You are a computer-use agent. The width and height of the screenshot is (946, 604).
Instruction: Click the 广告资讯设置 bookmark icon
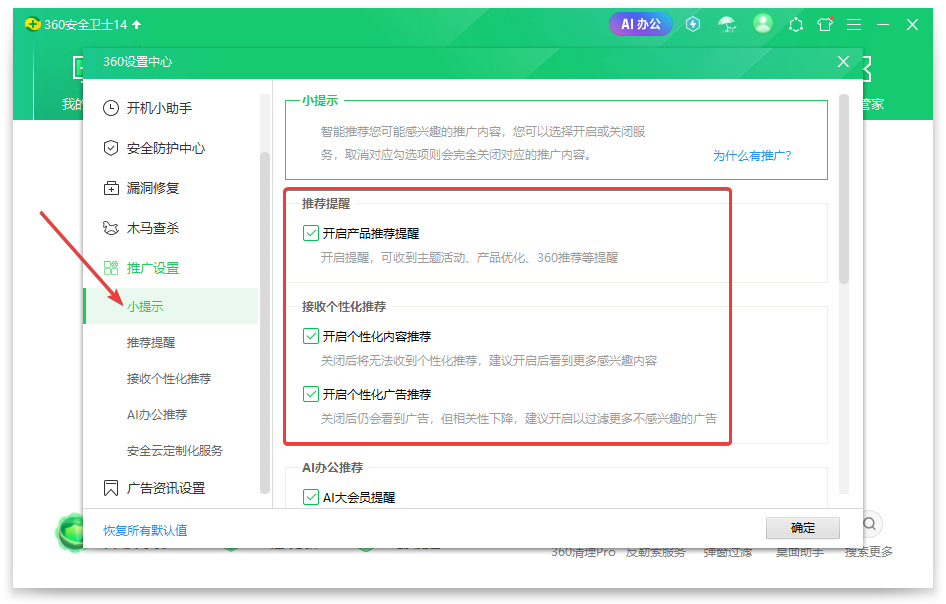click(113, 488)
